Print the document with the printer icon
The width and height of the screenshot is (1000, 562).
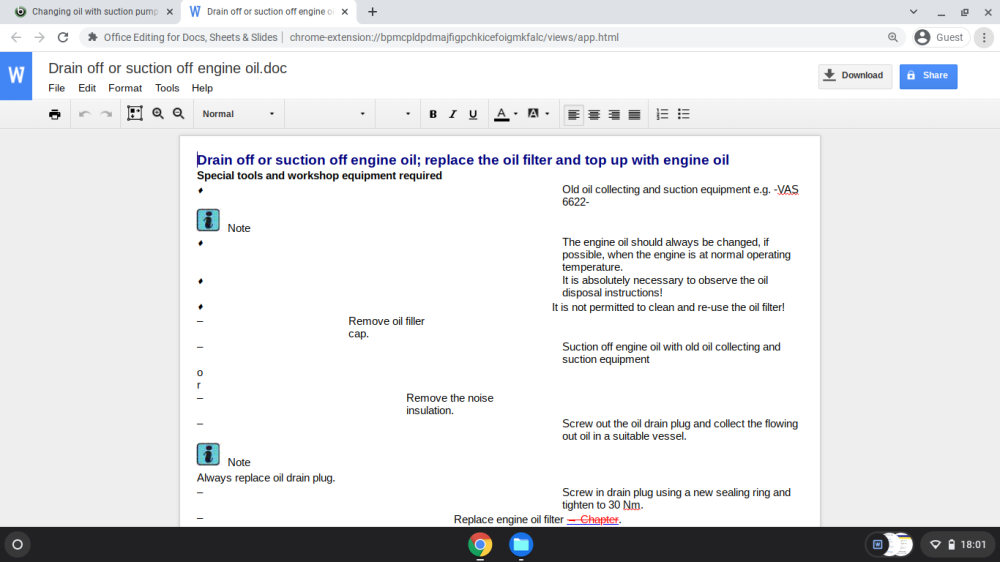55,114
